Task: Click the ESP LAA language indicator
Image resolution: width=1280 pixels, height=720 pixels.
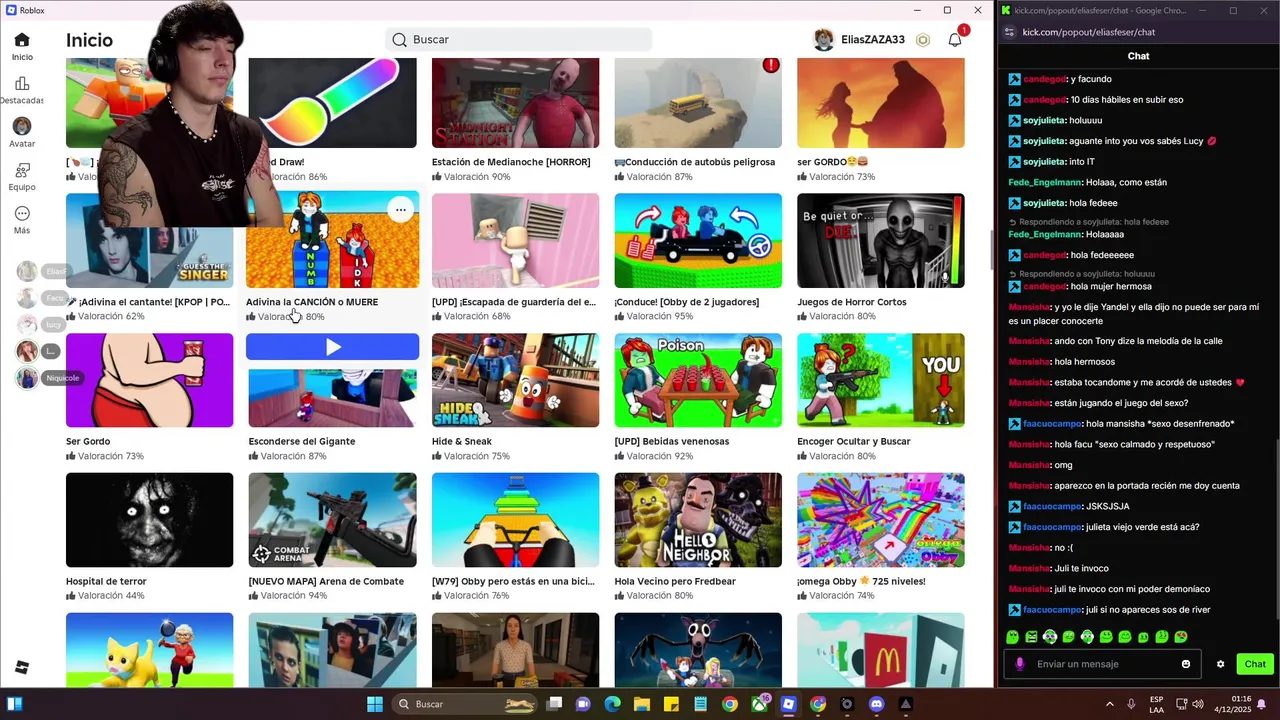Action: coord(1157,704)
